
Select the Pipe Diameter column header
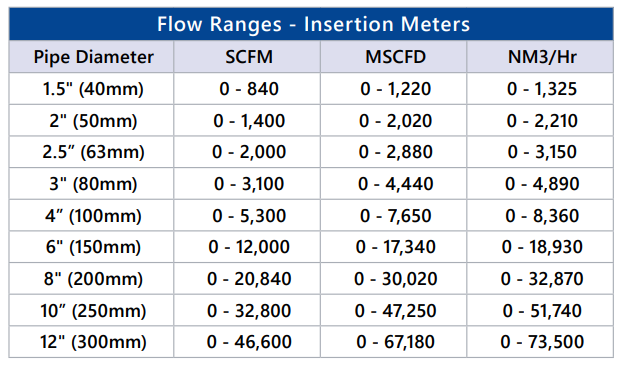pos(93,57)
